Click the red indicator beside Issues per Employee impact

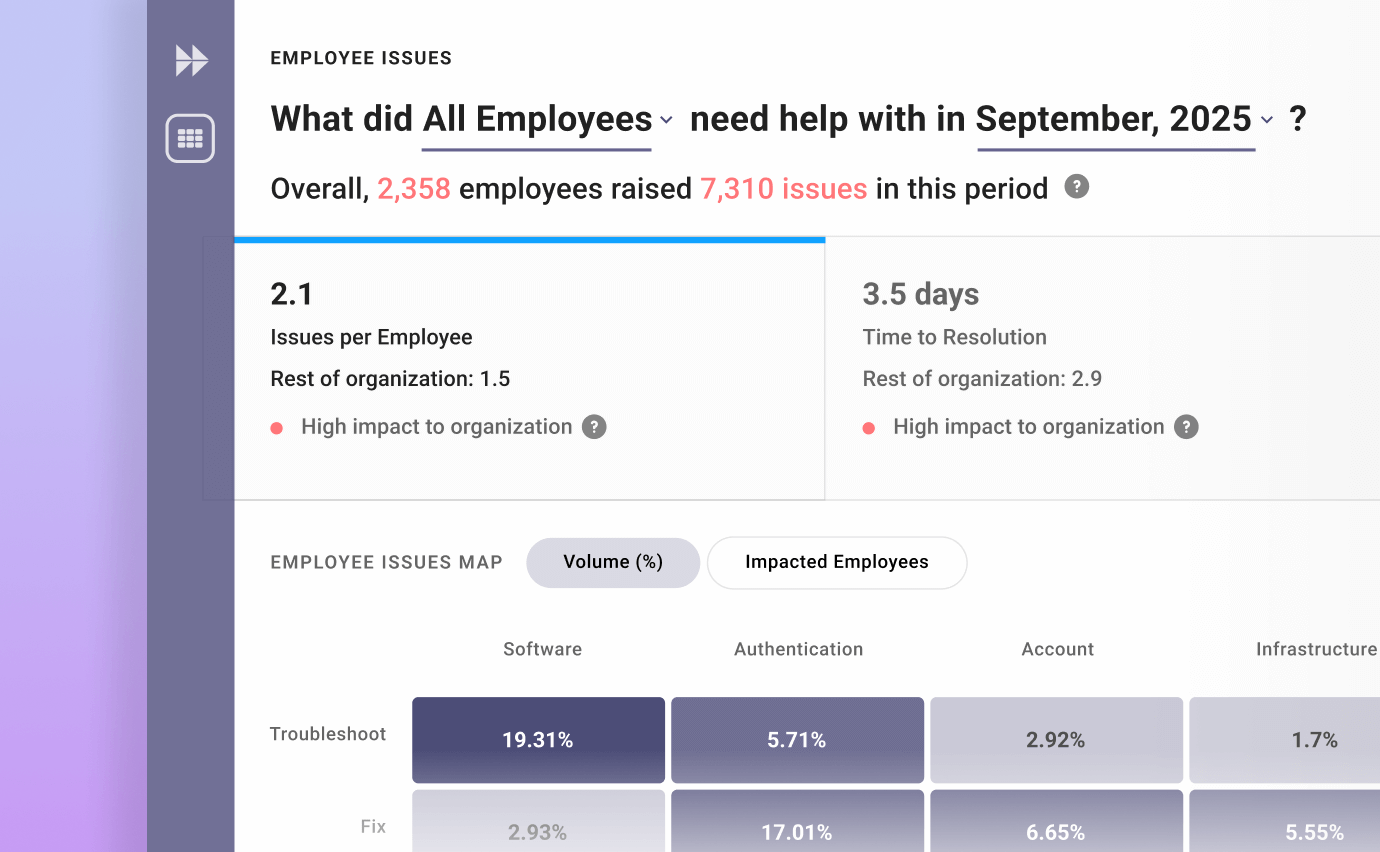(277, 427)
